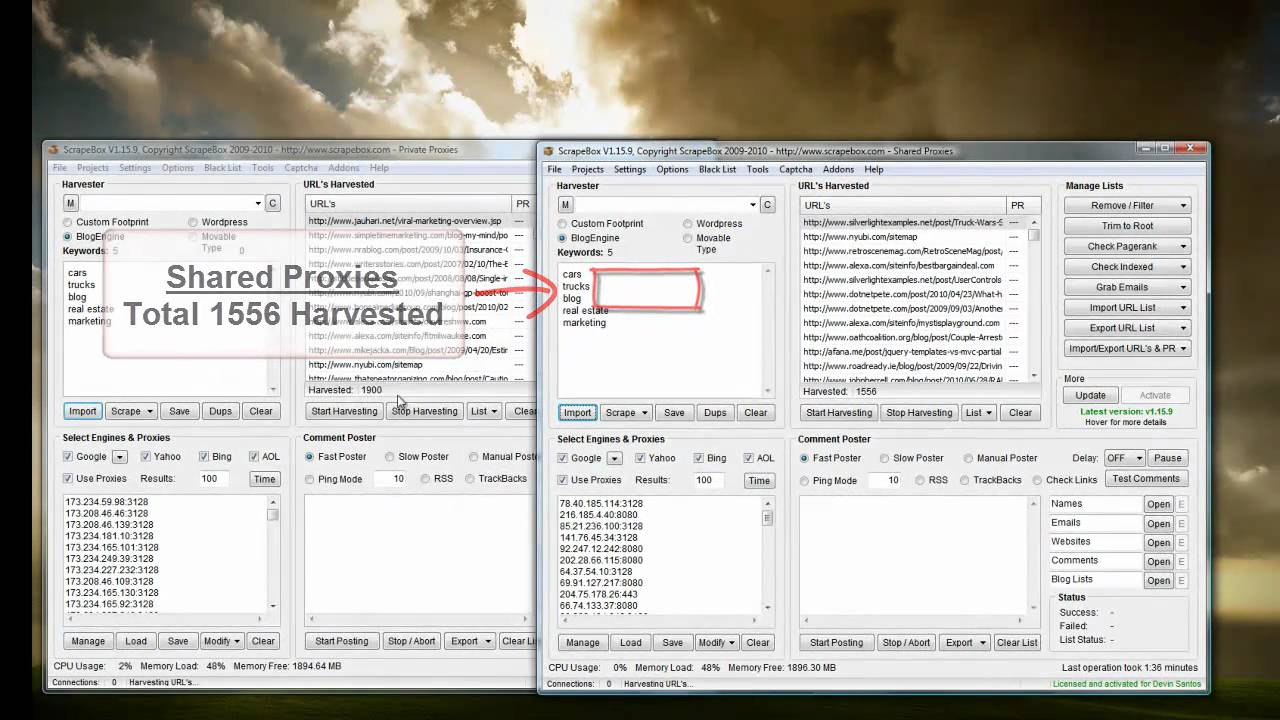Open Addons menu in Shared Proxies window

click(x=839, y=169)
